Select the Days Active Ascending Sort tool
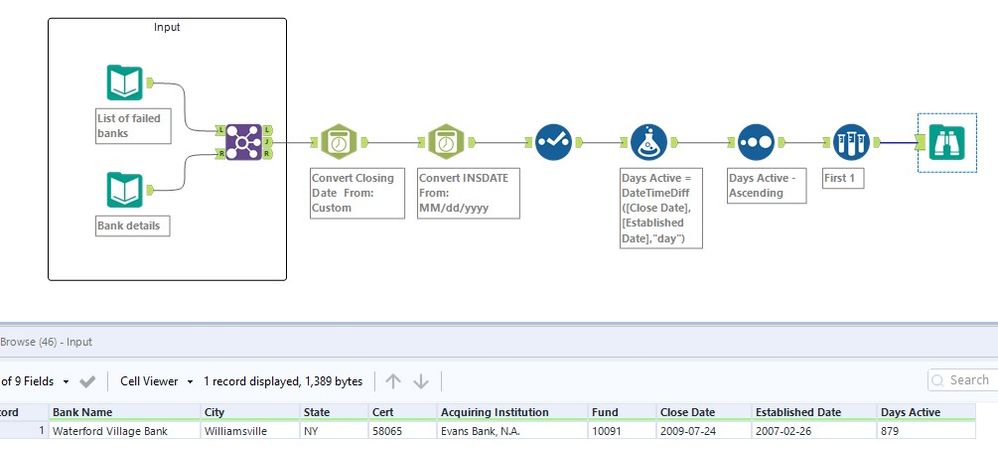998x449 pixels. (x=756, y=142)
